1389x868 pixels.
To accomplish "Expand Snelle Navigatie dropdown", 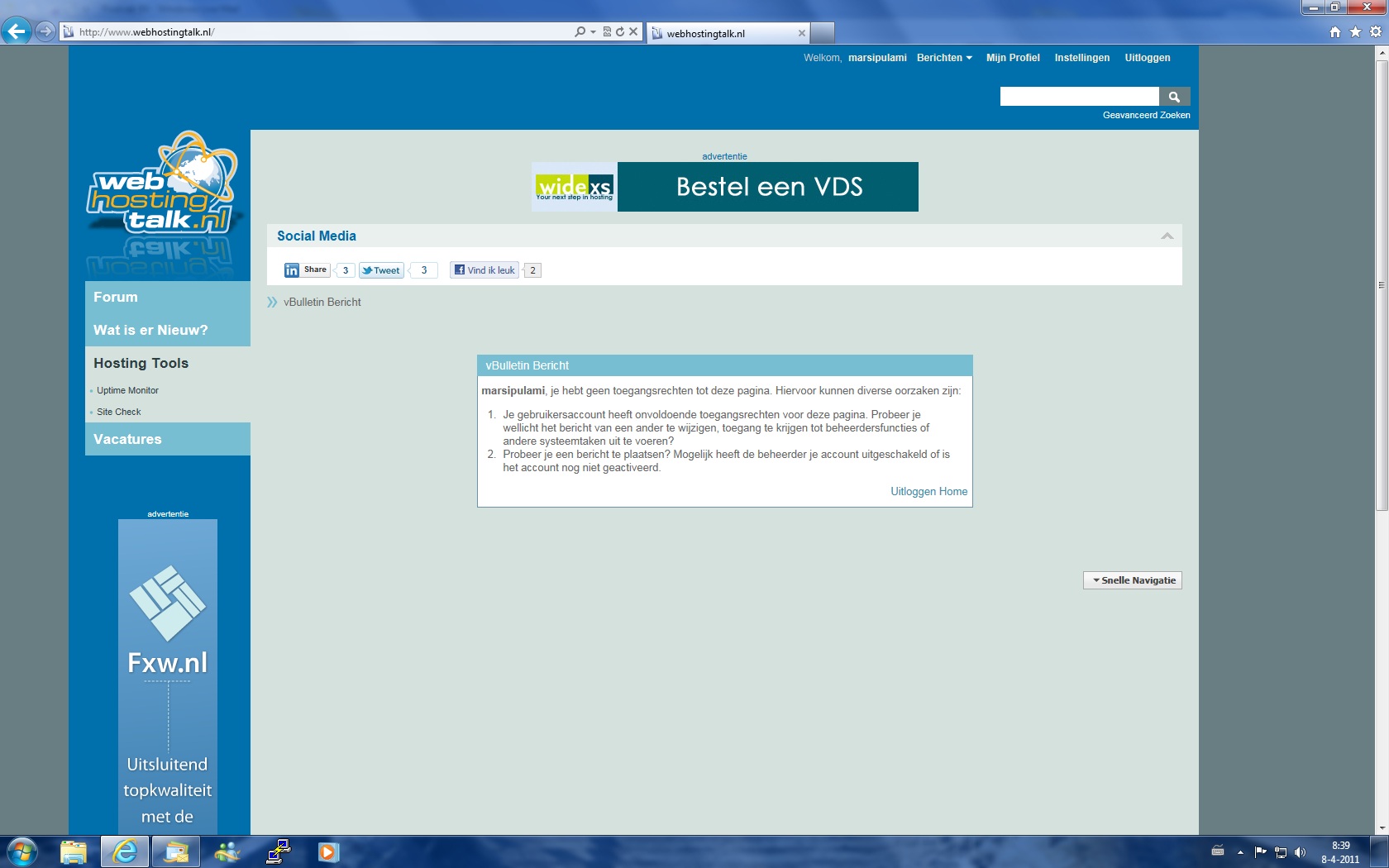I will click(1133, 580).
